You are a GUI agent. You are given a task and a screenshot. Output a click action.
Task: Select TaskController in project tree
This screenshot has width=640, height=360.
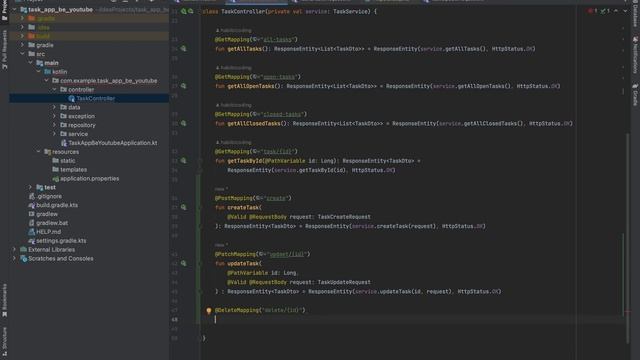pyautogui.click(x=96, y=98)
